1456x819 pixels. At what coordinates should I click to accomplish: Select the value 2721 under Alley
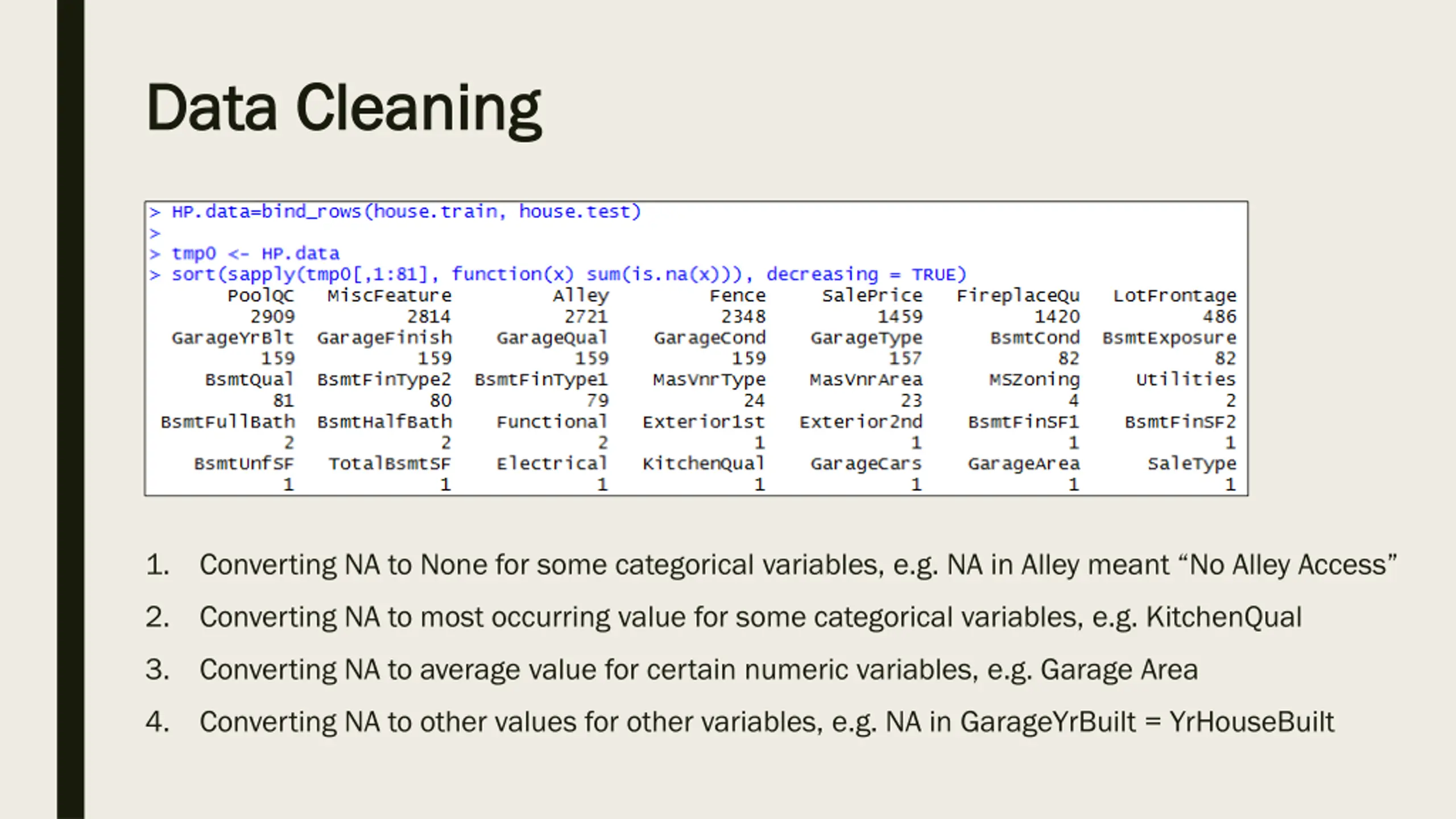(586, 317)
